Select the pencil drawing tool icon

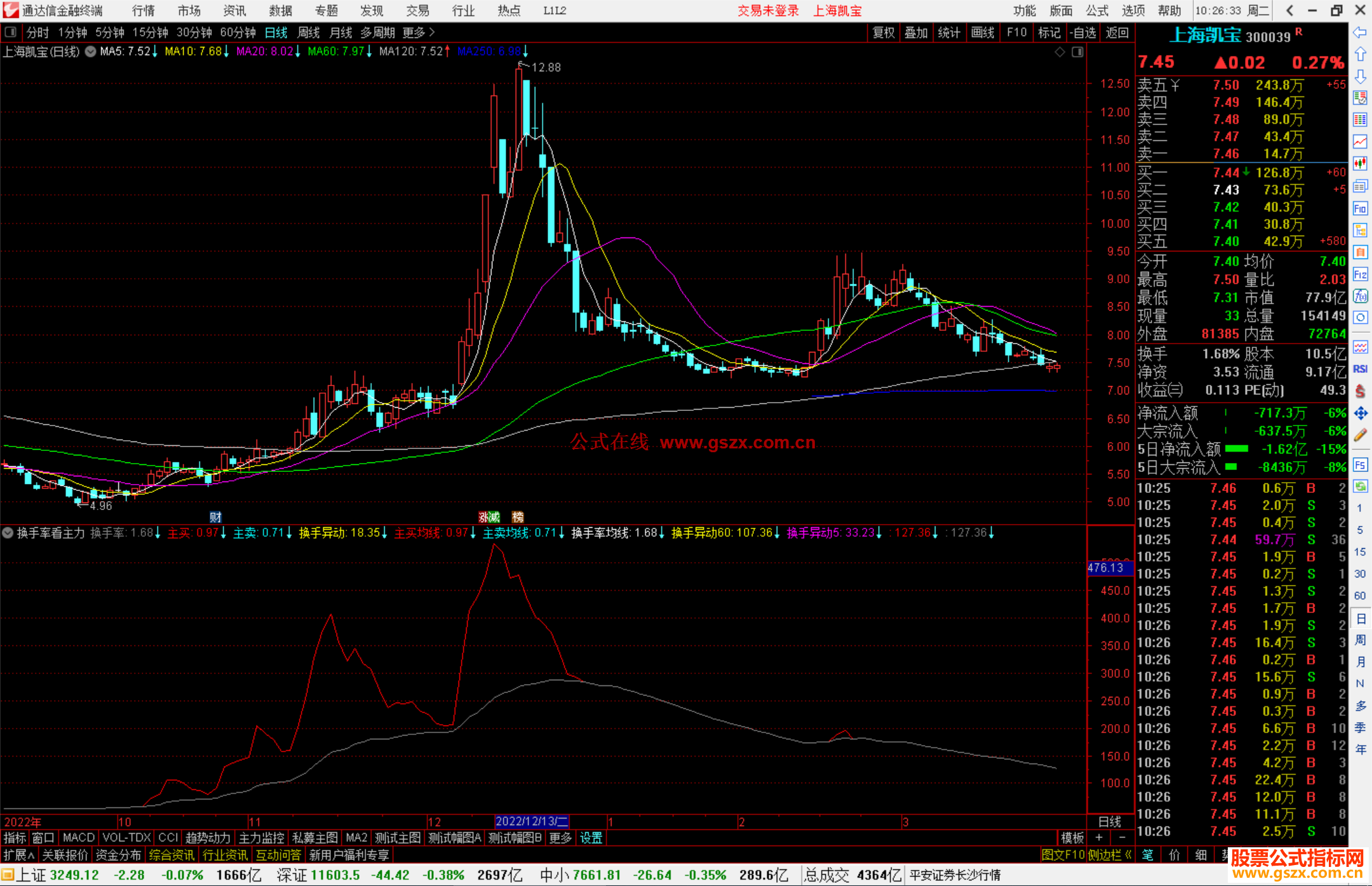click(x=1360, y=435)
